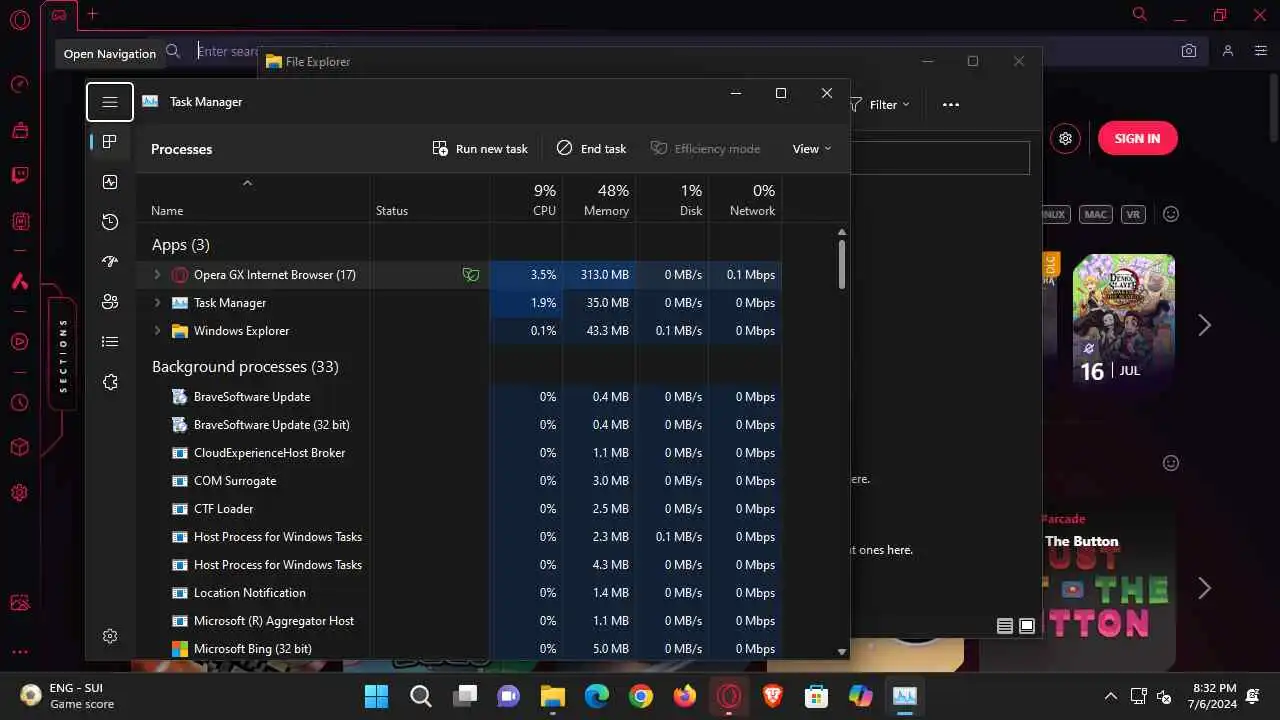The width and height of the screenshot is (1280, 720).
Task: Filter games by MAC platform tag
Action: coord(1096,214)
